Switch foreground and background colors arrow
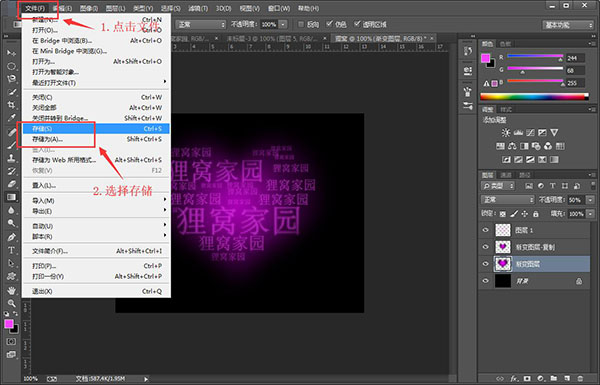The width and height of the screenshot is (600, 385). tap(15, 314)
